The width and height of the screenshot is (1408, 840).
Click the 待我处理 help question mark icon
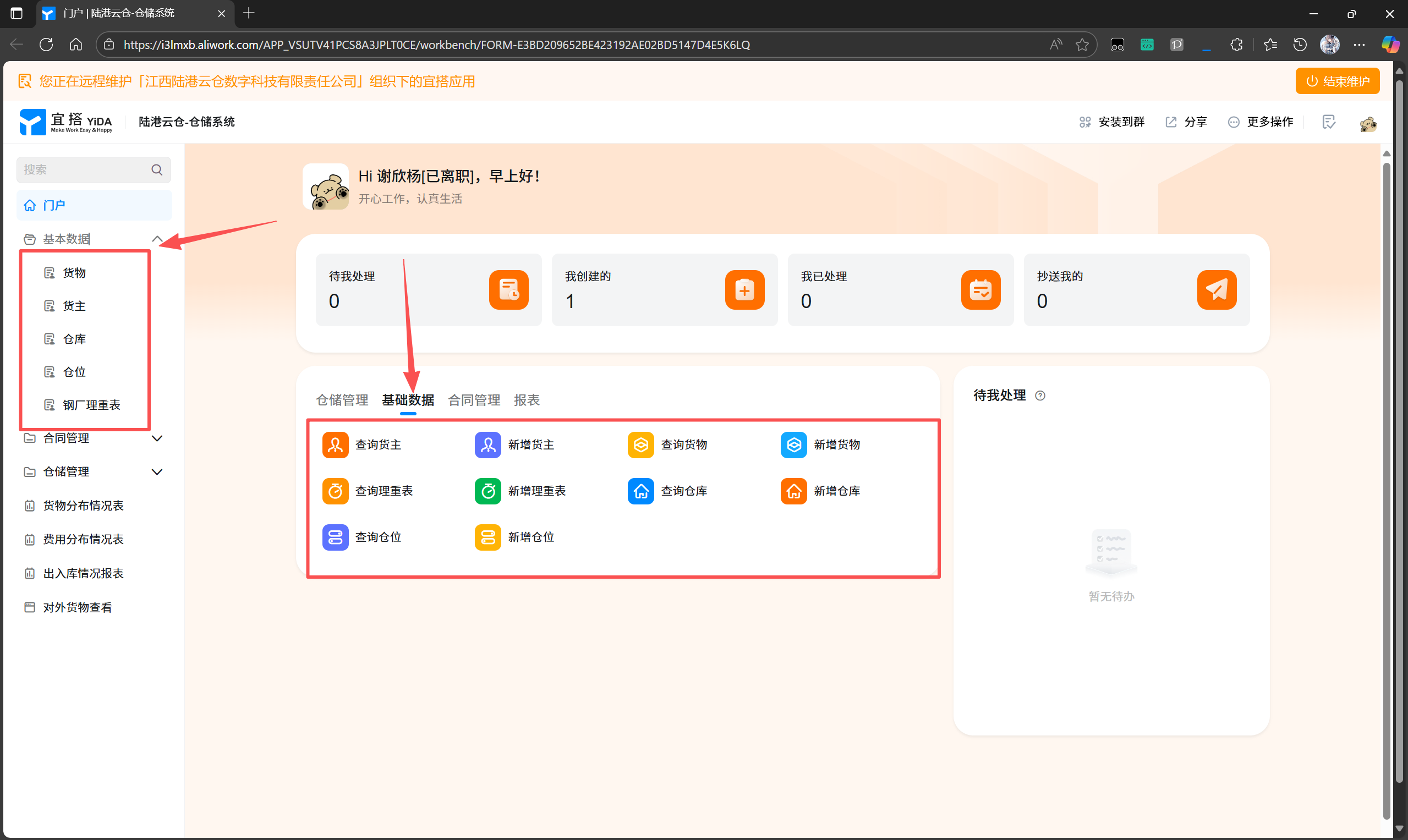1040,396
